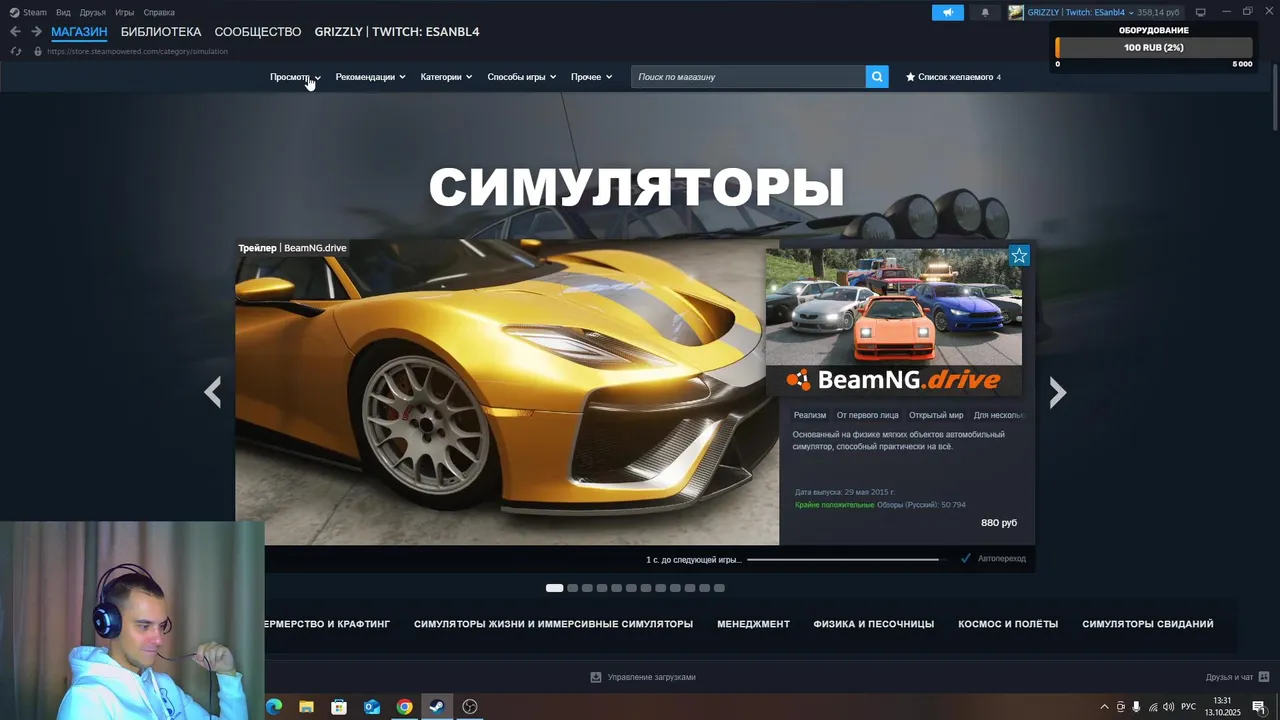Click the Управление загрузками link
This screenshot has height=720, width=1280.
tap(651, 677)
